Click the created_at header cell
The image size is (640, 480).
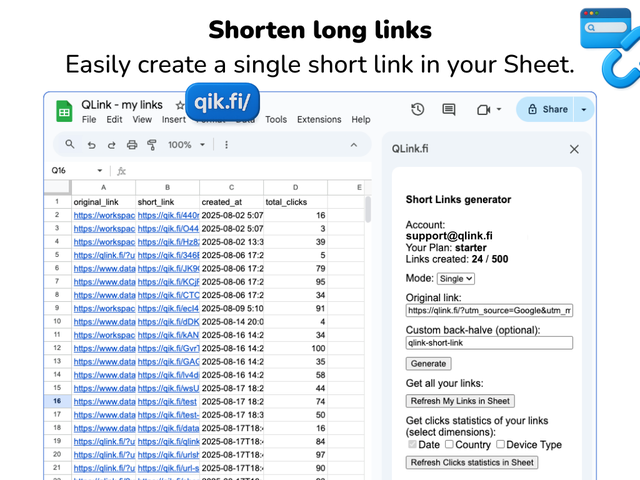click(231, 202)
